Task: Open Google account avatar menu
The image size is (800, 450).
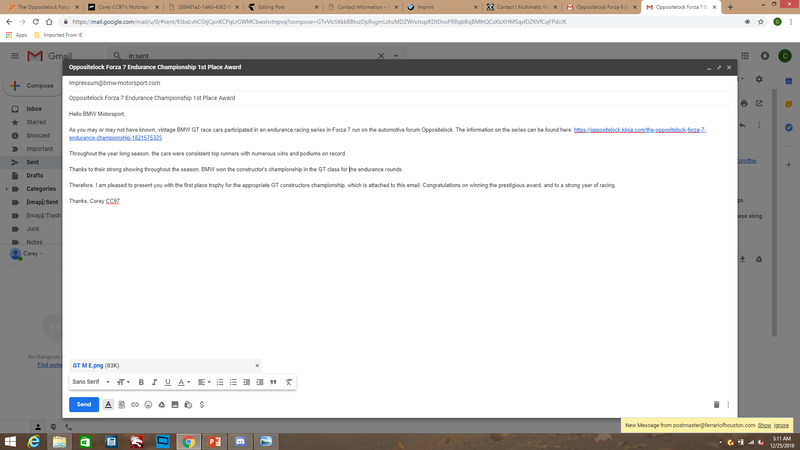Action: (785, 56)
